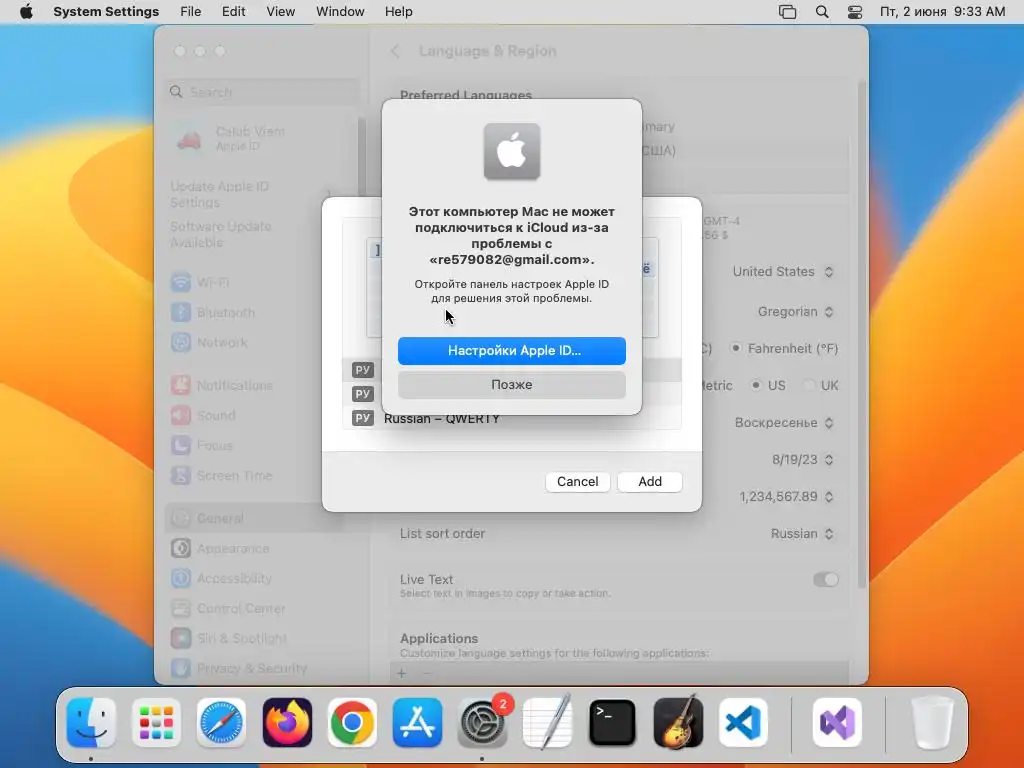
Task: Open first day of week dropdown Воскресенье
Action: (x=784, y=423)
